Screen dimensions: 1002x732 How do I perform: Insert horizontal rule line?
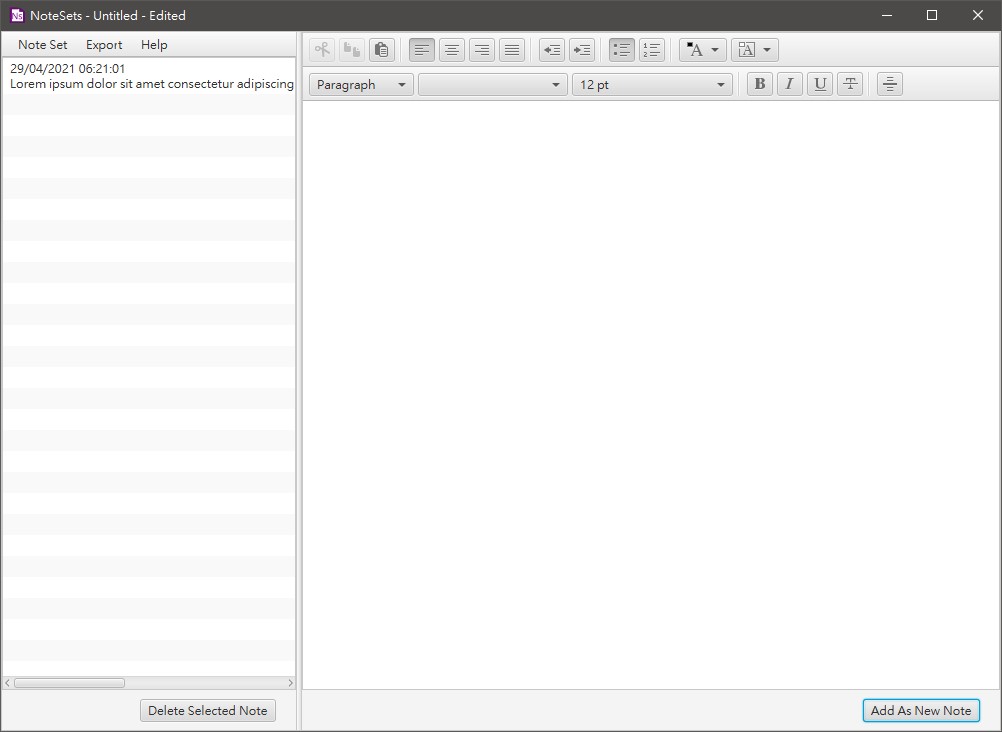pos(889,85)
